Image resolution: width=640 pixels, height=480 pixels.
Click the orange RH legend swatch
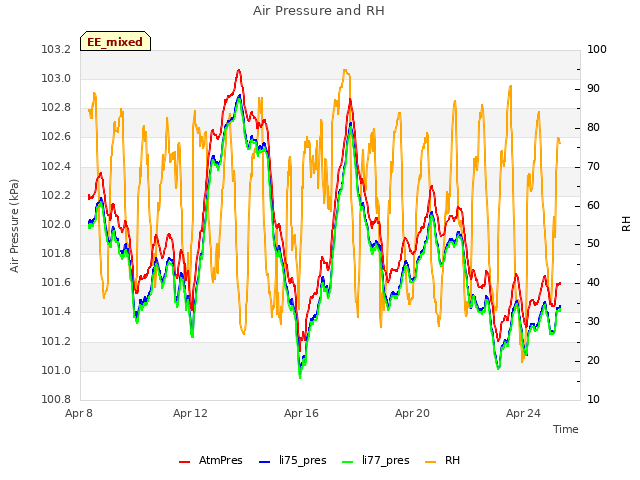(x=431, y=462)
